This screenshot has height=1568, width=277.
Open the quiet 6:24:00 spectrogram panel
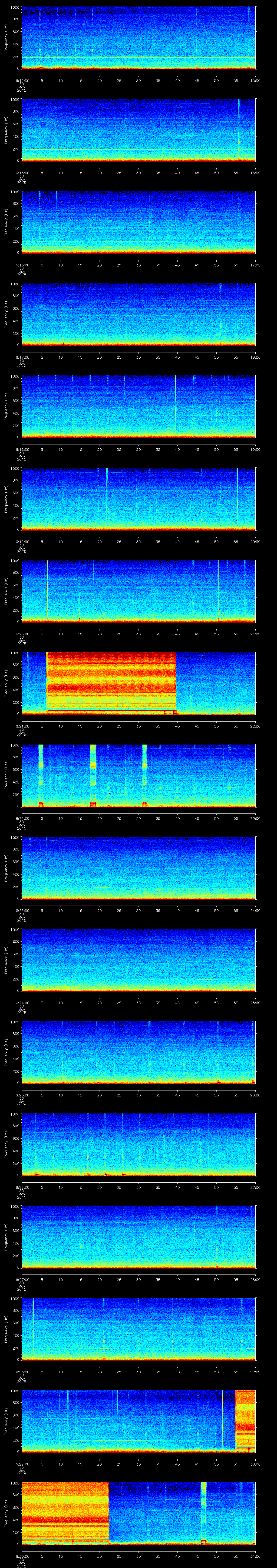click(138, 959)
